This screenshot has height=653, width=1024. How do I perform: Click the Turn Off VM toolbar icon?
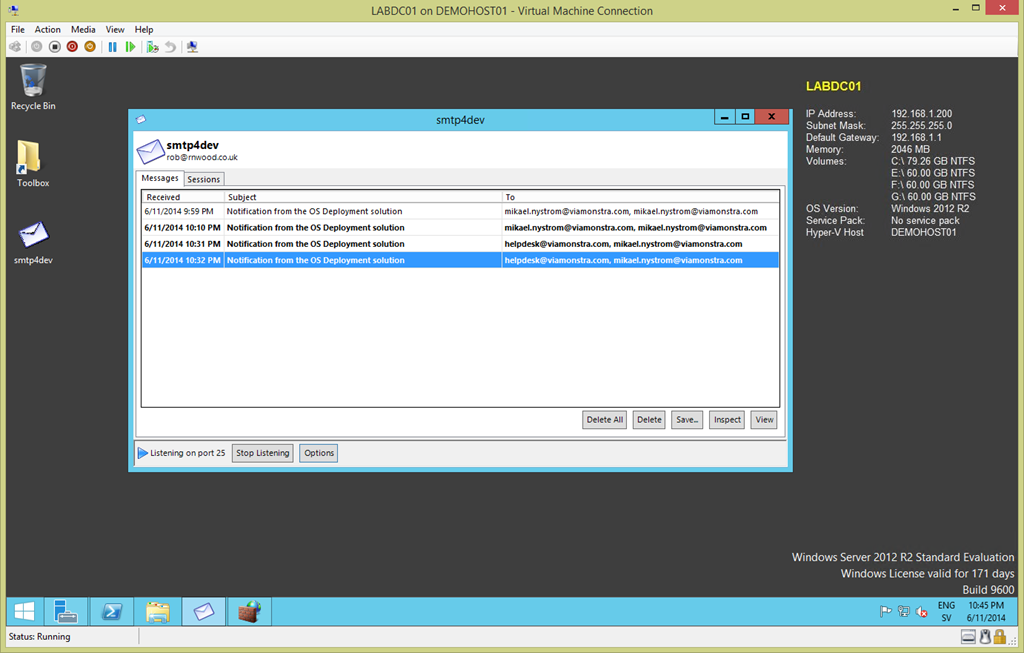coord(55,47)
